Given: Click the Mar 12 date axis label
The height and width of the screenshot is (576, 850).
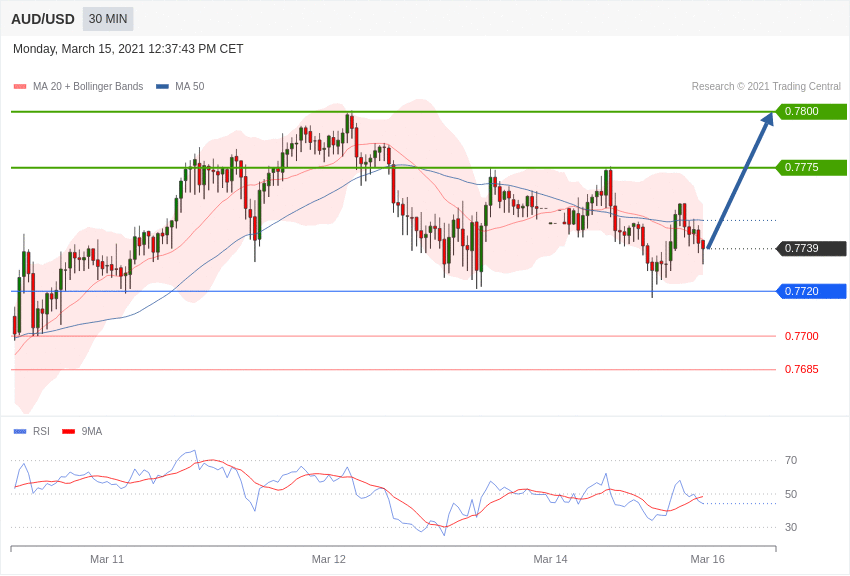Looking at the screenshot, I should click(329, 560).
